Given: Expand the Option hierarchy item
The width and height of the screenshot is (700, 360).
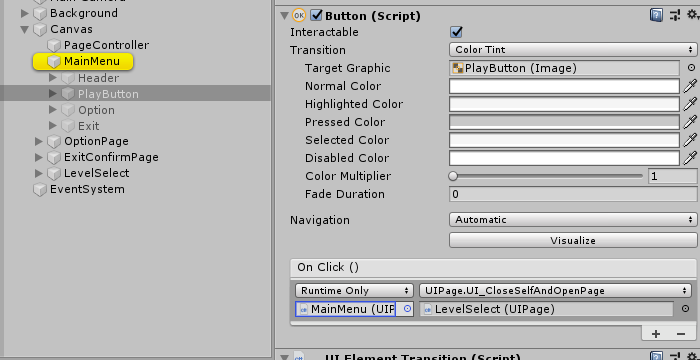Looking at the screenshot, I should [x=53, y=110].
